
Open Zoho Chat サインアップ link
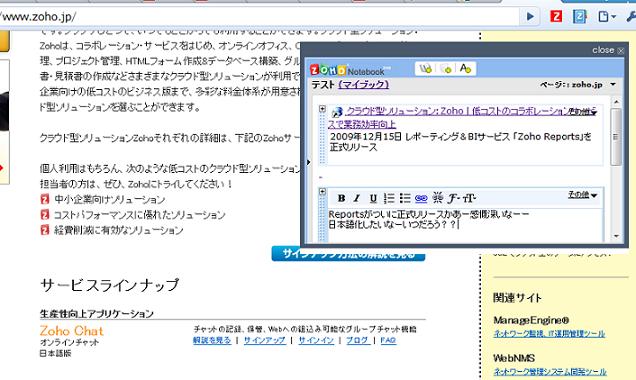264,340
